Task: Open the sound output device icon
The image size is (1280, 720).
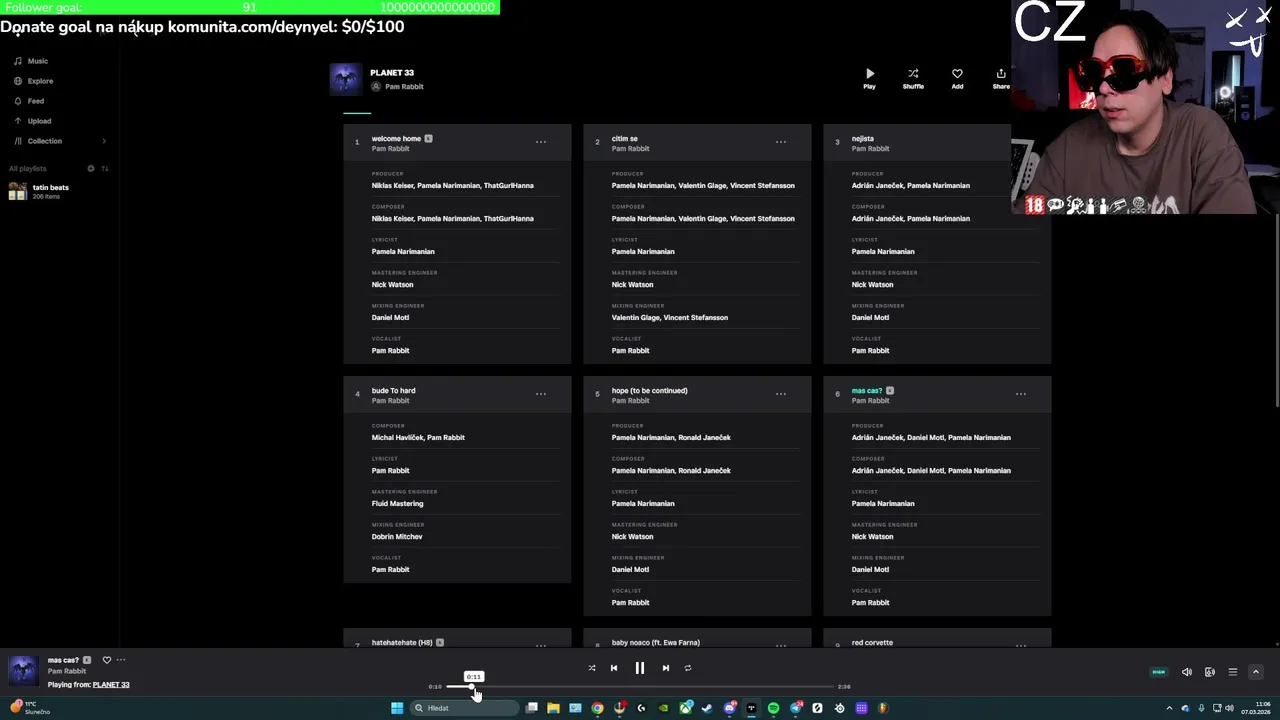Action: [1210, 672]
